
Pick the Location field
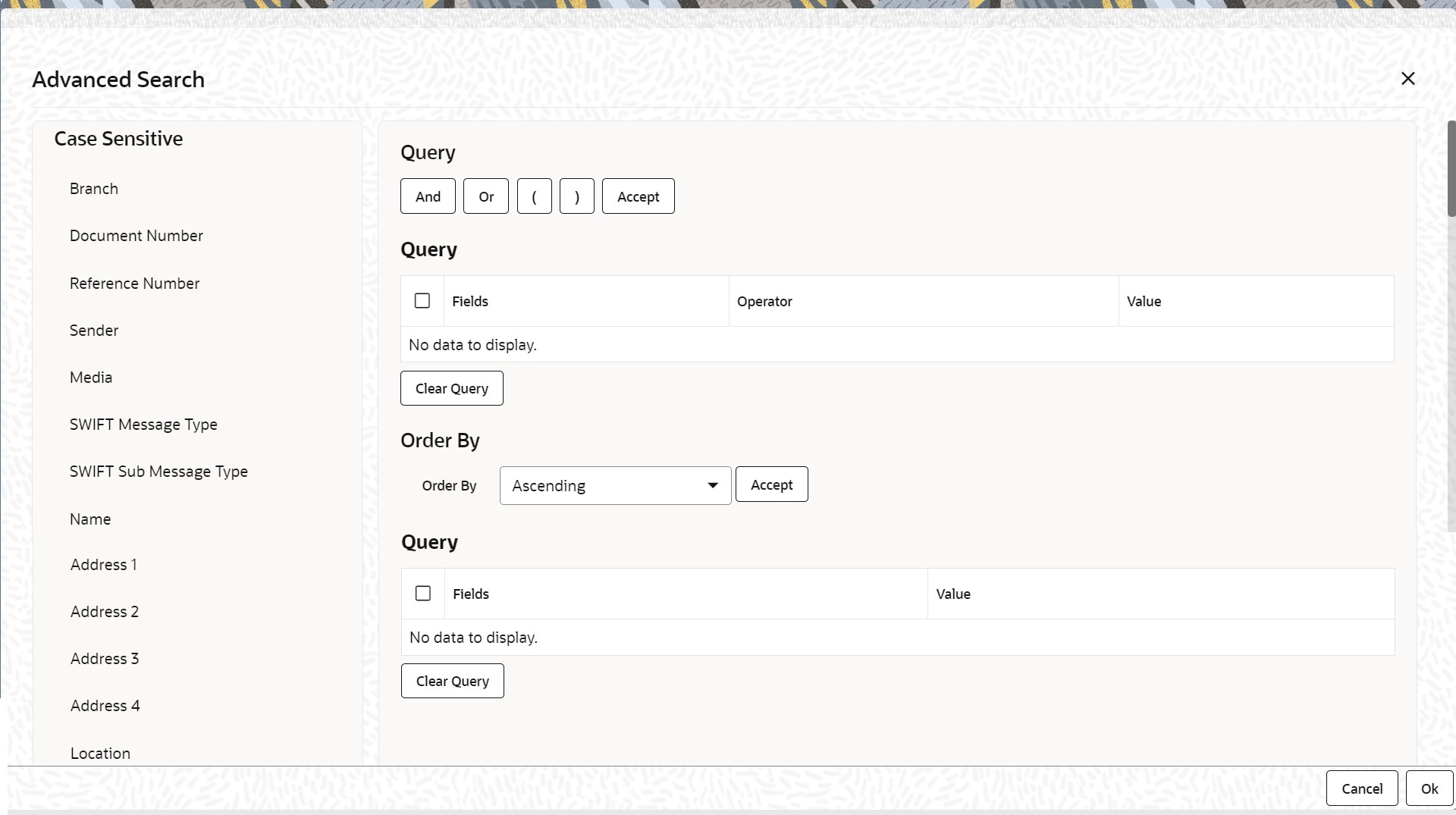(100, 754)
